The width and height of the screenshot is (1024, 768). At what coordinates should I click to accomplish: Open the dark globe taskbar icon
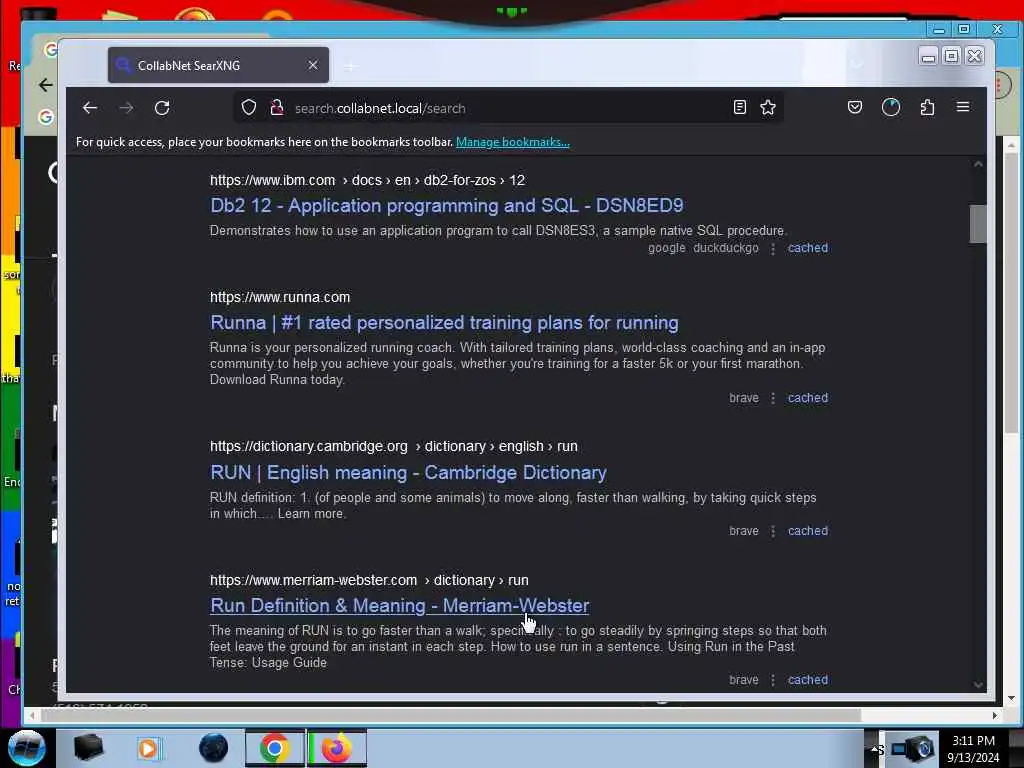[x=214, y=748]
